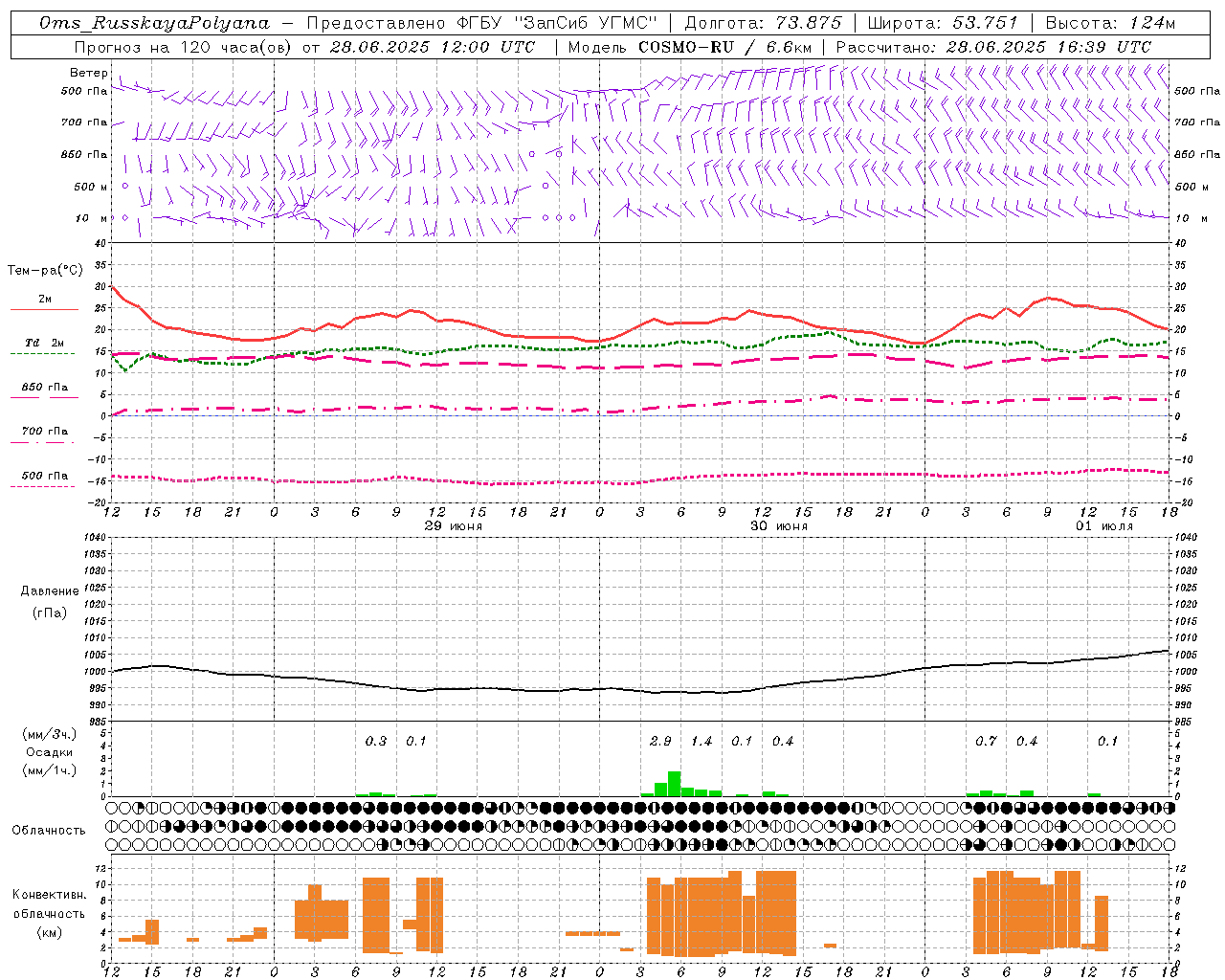Click the 'Модель COSMO-RU / 6.6км' model label
1225x980 pixels.
[x=689, y=47]
